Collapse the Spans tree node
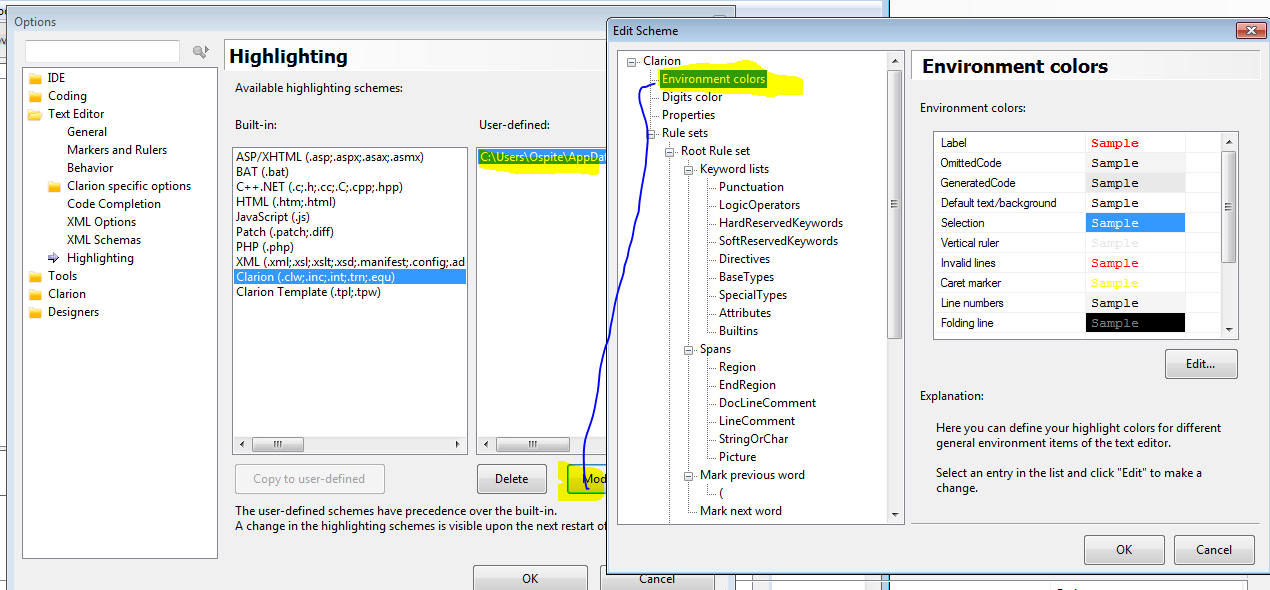 [x=689, y=350]
